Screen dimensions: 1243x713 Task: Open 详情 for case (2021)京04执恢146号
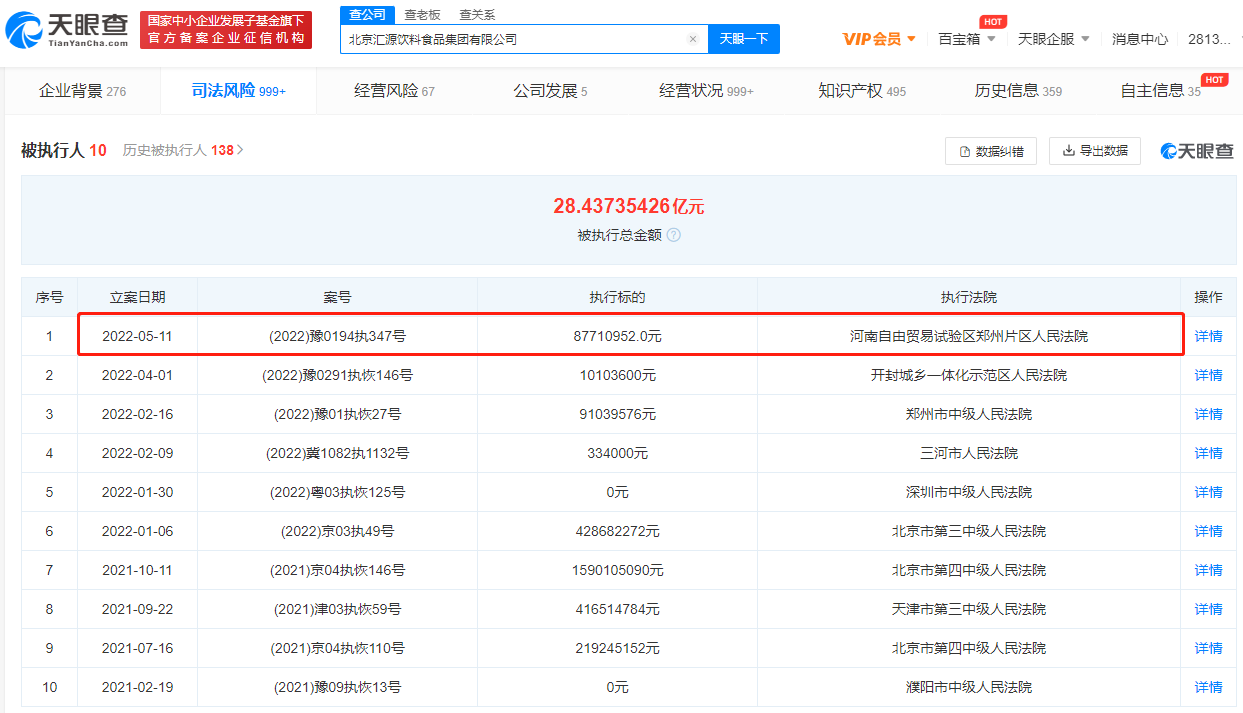pyautogui.click(x=1209, y=570)
